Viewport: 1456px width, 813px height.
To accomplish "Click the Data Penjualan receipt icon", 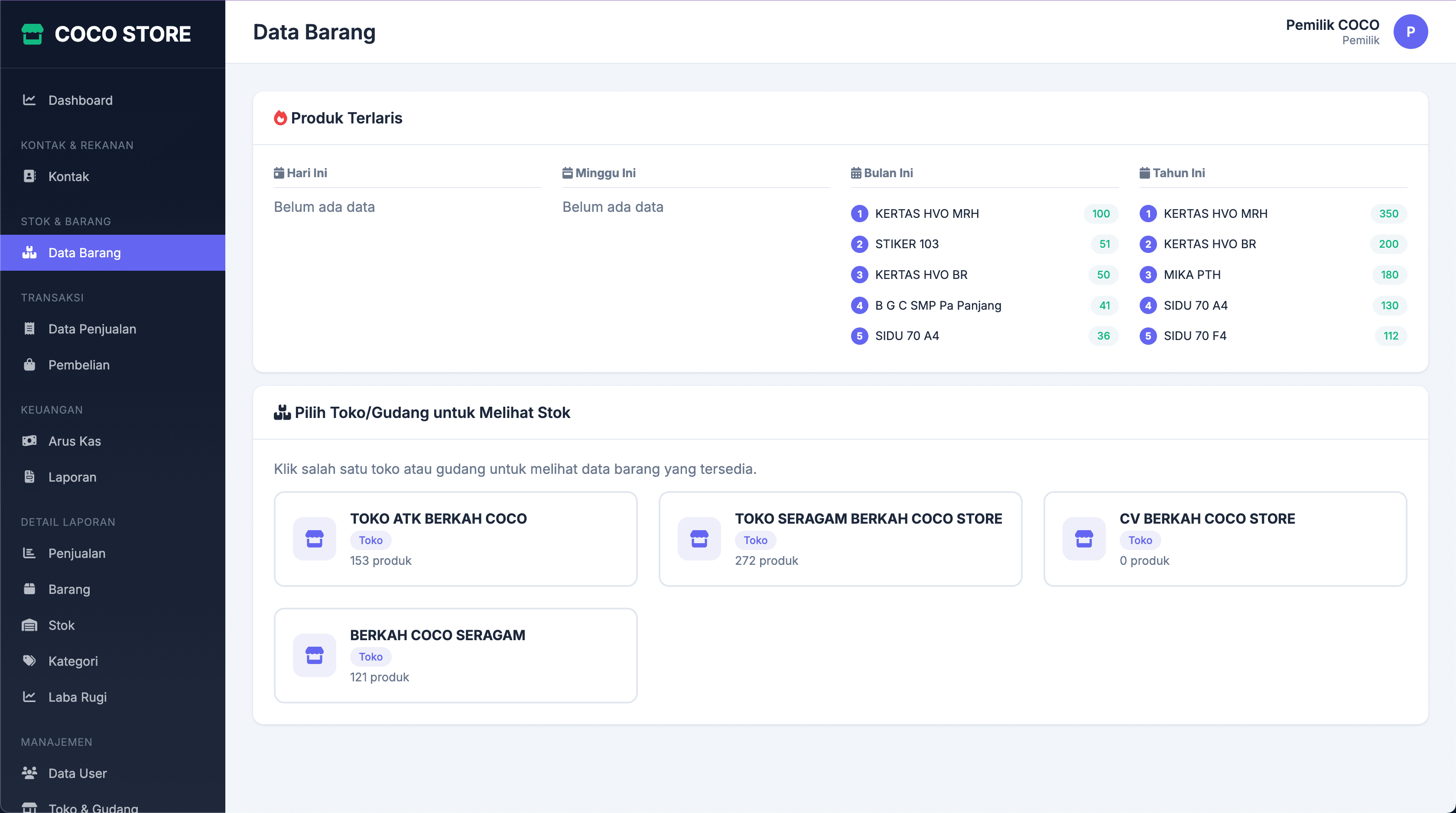I will click(x=29, y=329).
